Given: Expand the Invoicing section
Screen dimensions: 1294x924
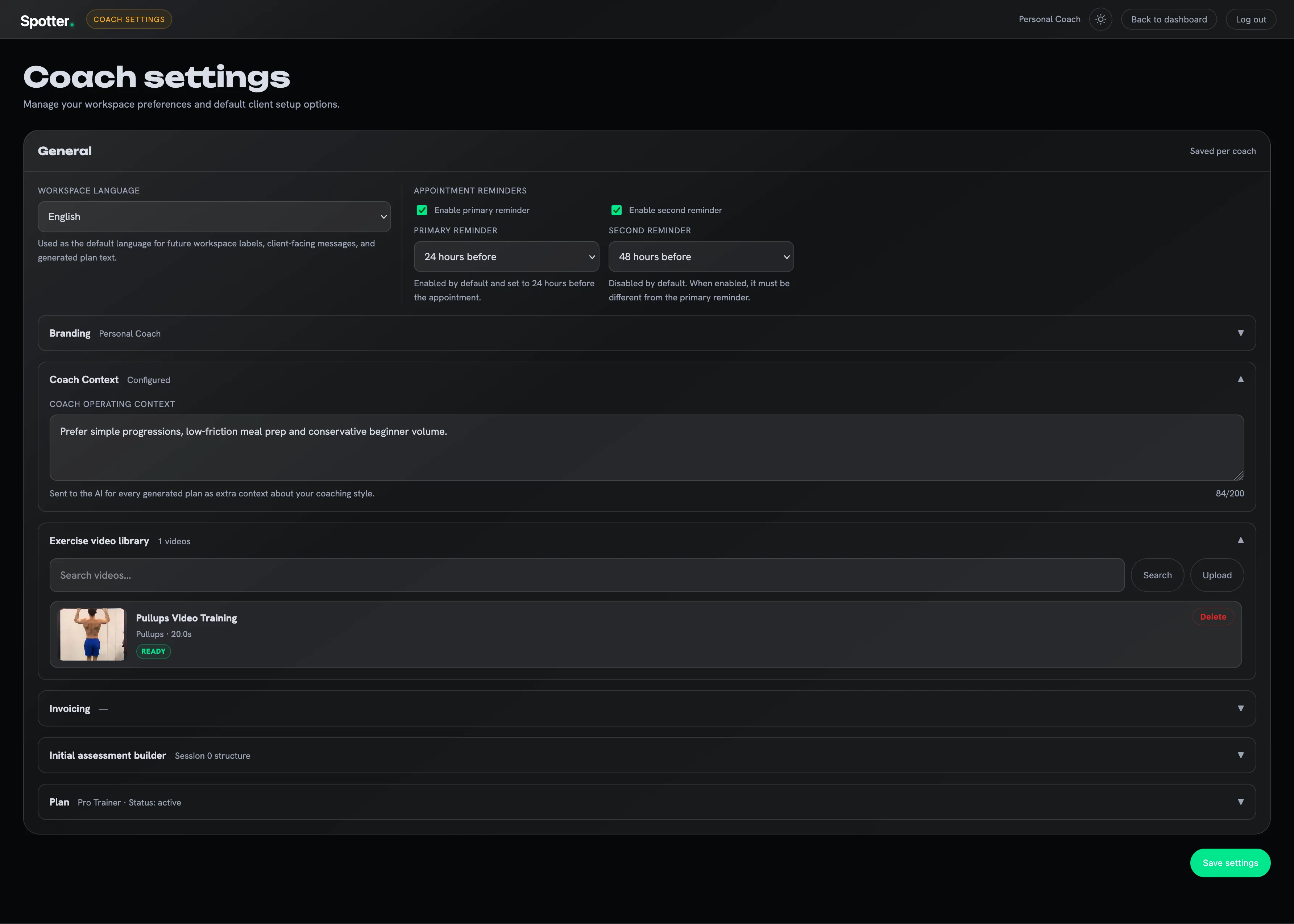Looking at the screenshot, I should point(646,708).
